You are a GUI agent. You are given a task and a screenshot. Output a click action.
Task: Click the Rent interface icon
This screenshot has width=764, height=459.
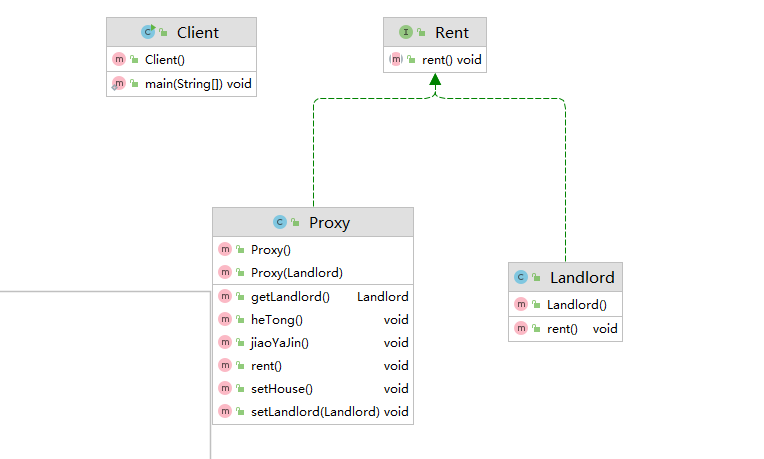(x=406, y=32)
